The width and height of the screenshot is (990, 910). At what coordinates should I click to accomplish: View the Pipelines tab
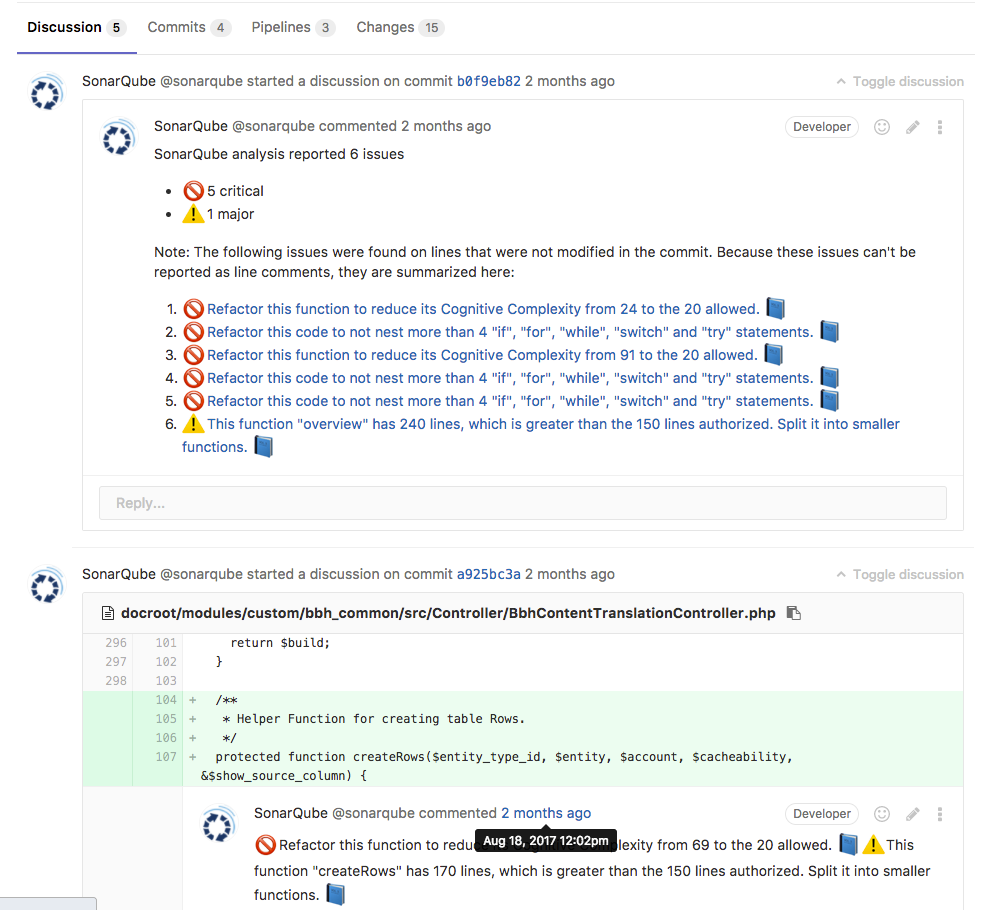tap(280, 27)
